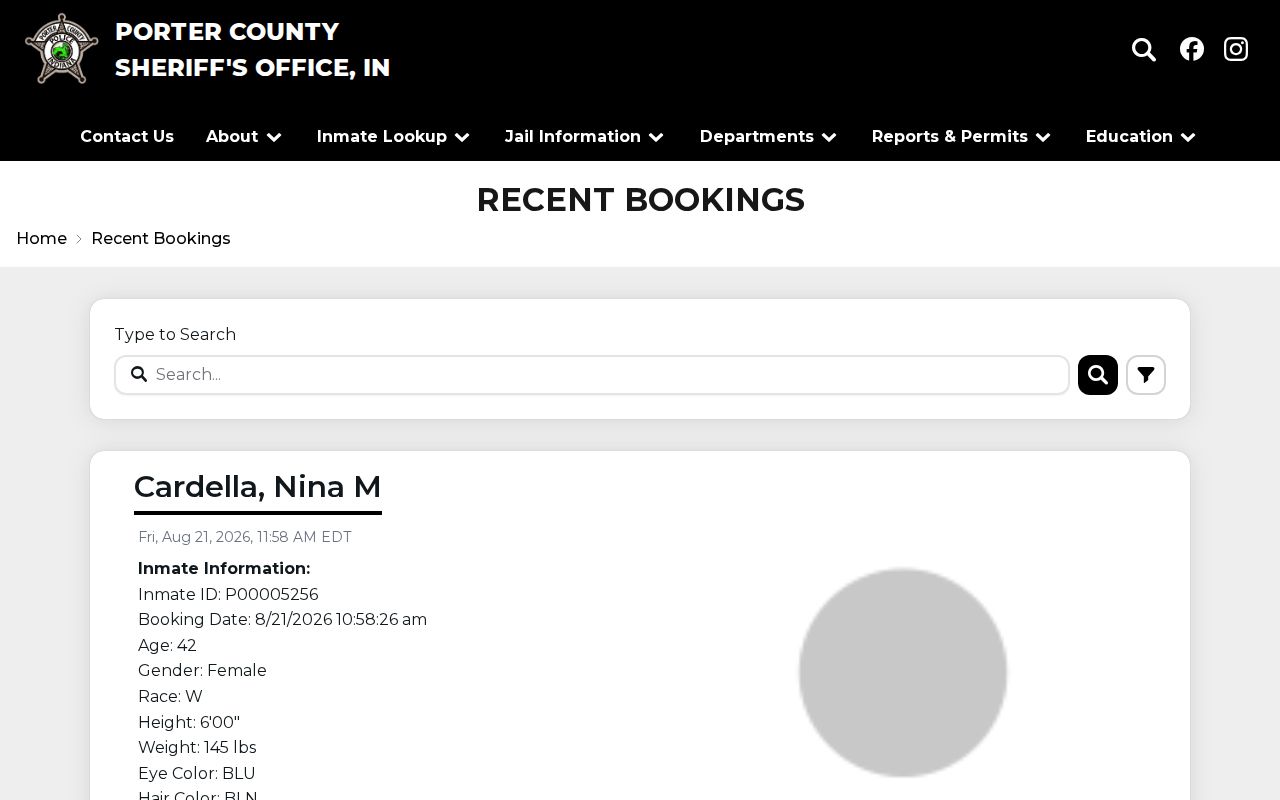Click the Race: W line

tap(170, 697)
